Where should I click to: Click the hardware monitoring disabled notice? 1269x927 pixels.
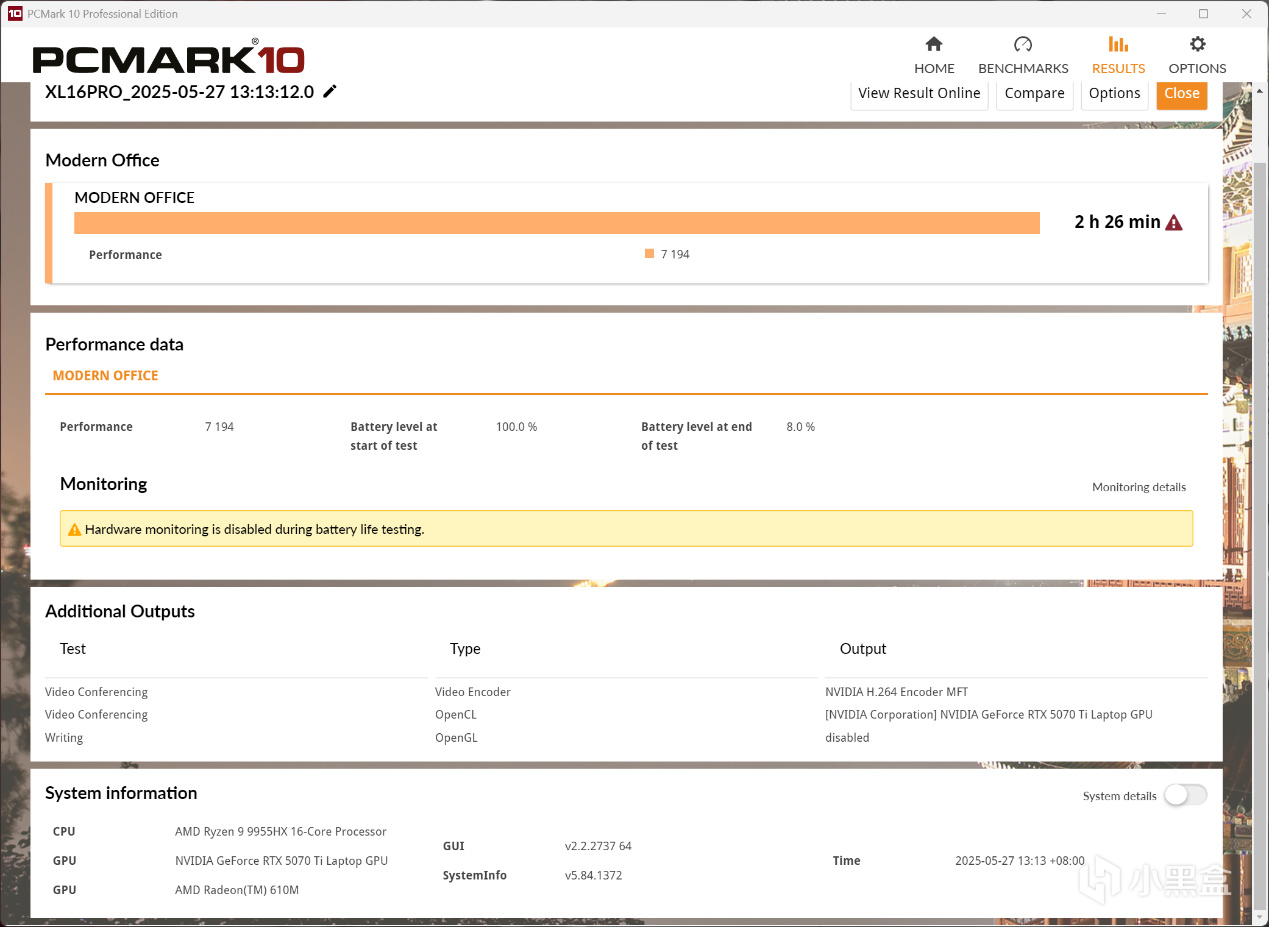point(626,529)
